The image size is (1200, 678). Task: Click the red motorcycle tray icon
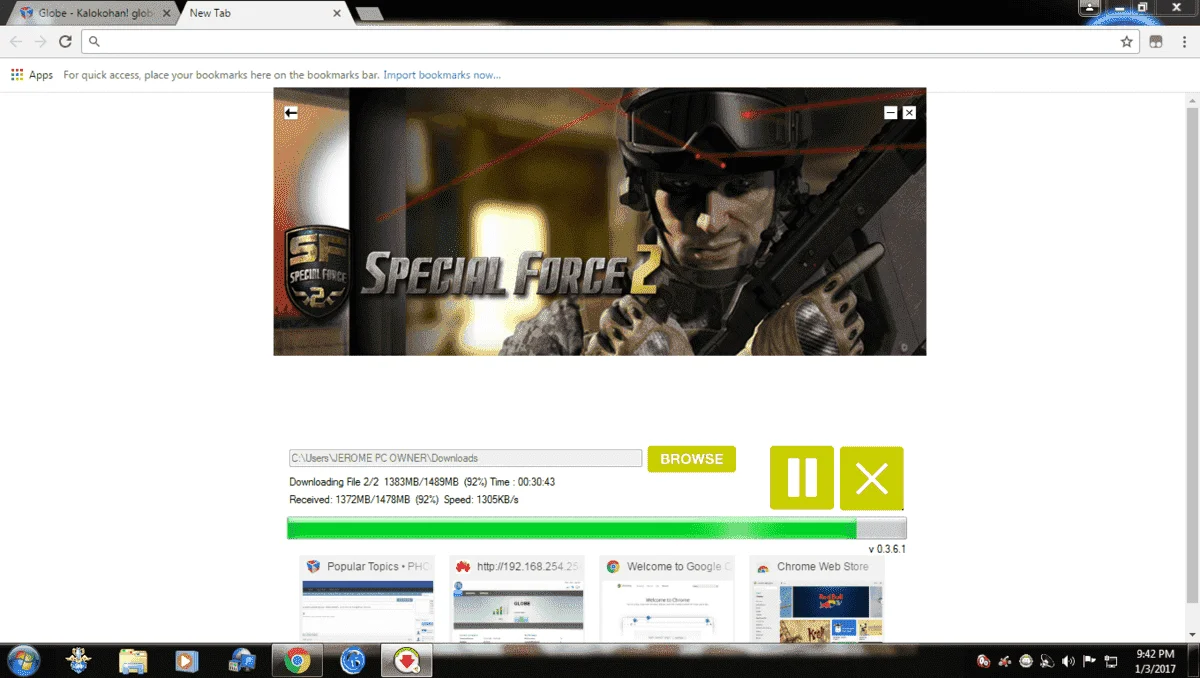[1005, 661]
